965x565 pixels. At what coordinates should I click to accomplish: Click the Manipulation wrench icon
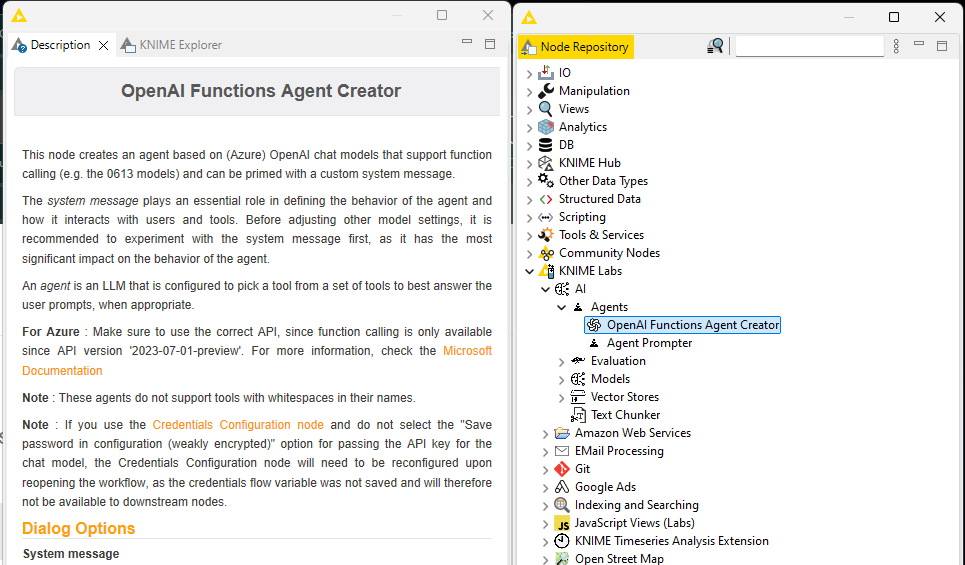click(546, 91)
